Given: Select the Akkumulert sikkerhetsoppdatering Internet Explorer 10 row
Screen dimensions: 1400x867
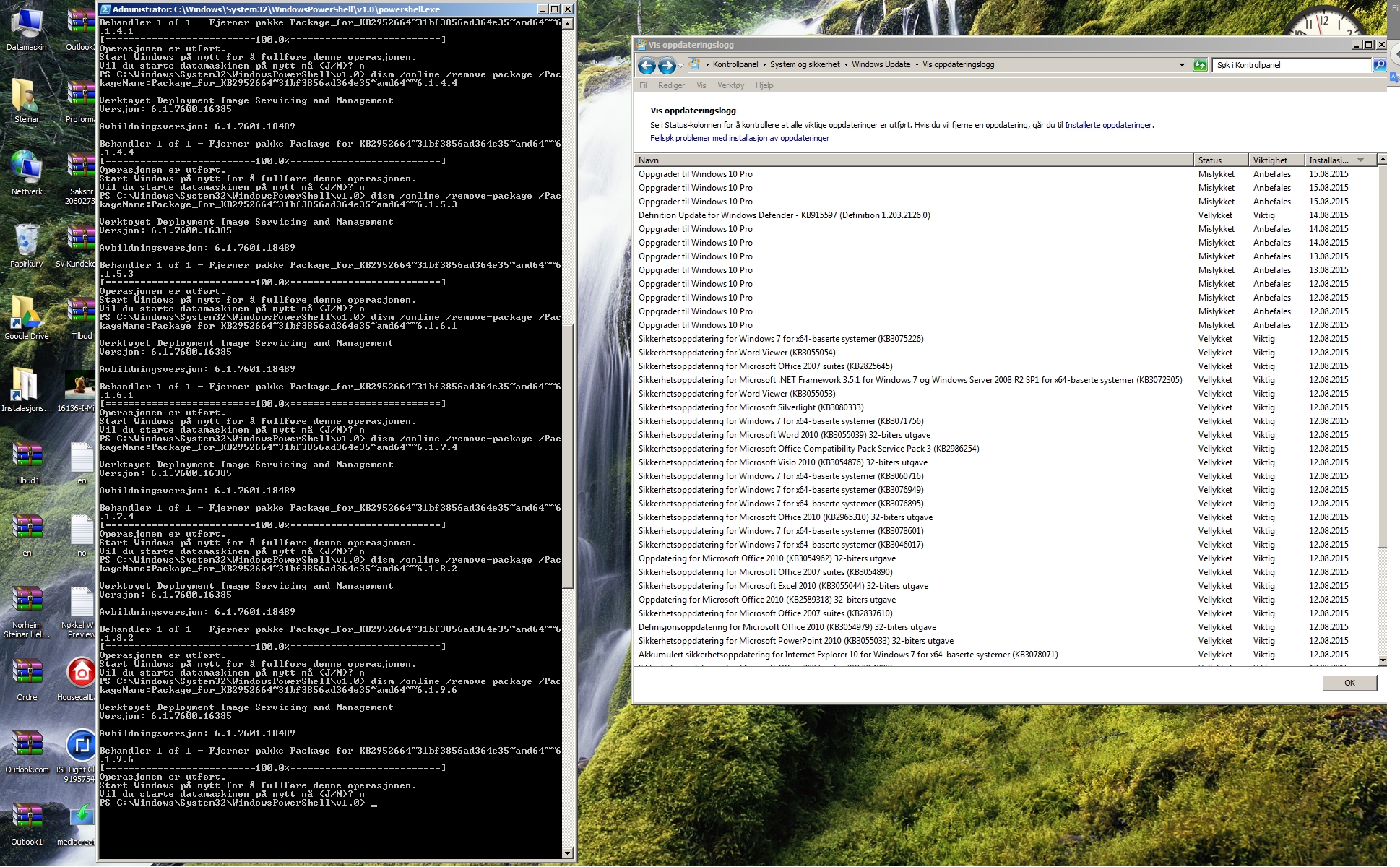Looking at the screenshot, I should (x=1006, y=655).
